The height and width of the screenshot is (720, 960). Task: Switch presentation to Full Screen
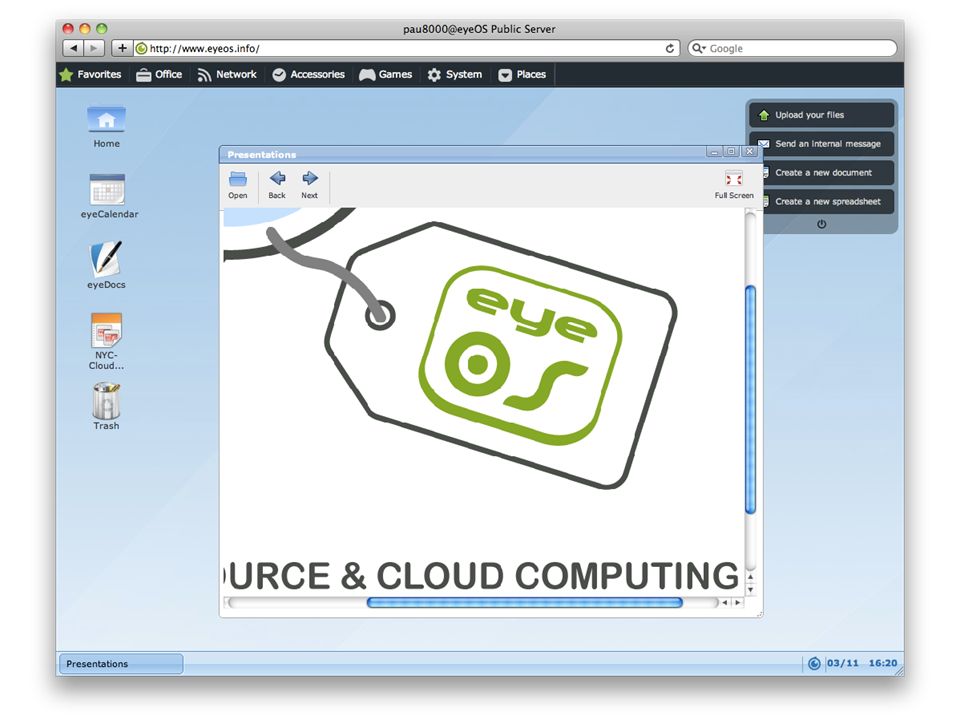point(733,185)
